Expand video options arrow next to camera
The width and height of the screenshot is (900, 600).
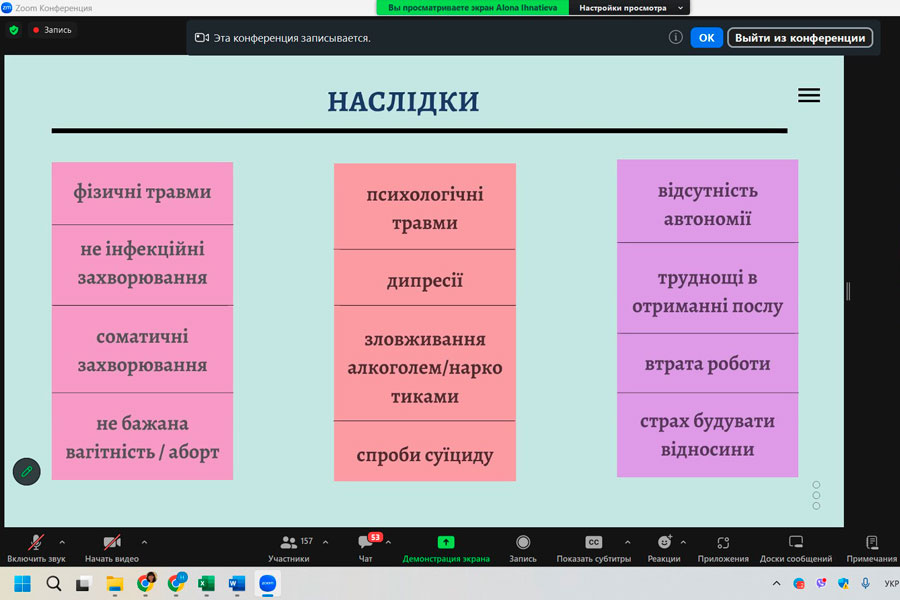pos(144,541)
